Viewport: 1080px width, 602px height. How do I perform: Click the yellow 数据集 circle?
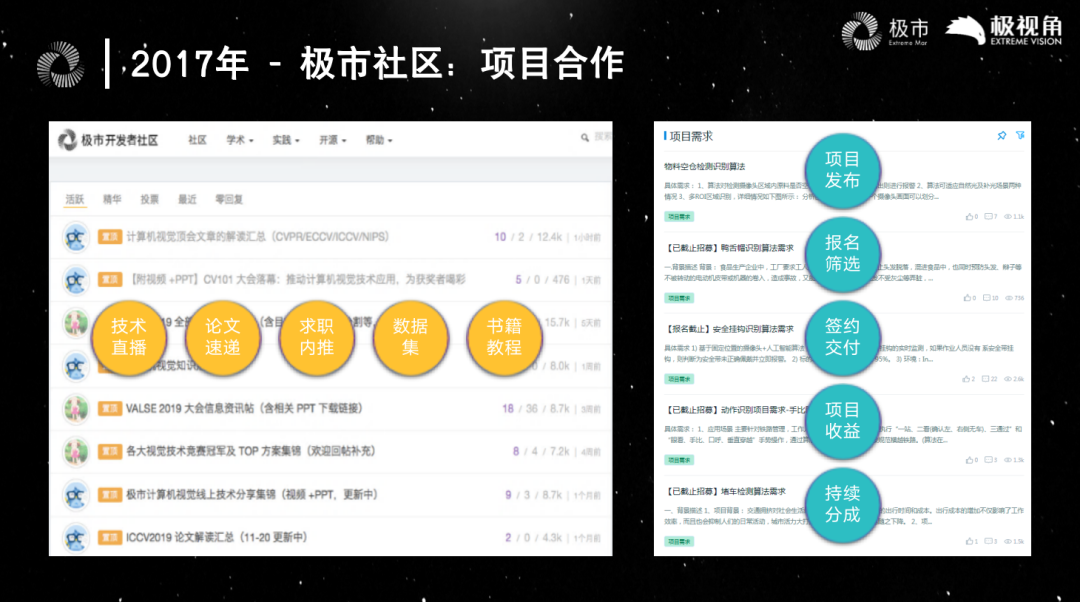[411, 338]
